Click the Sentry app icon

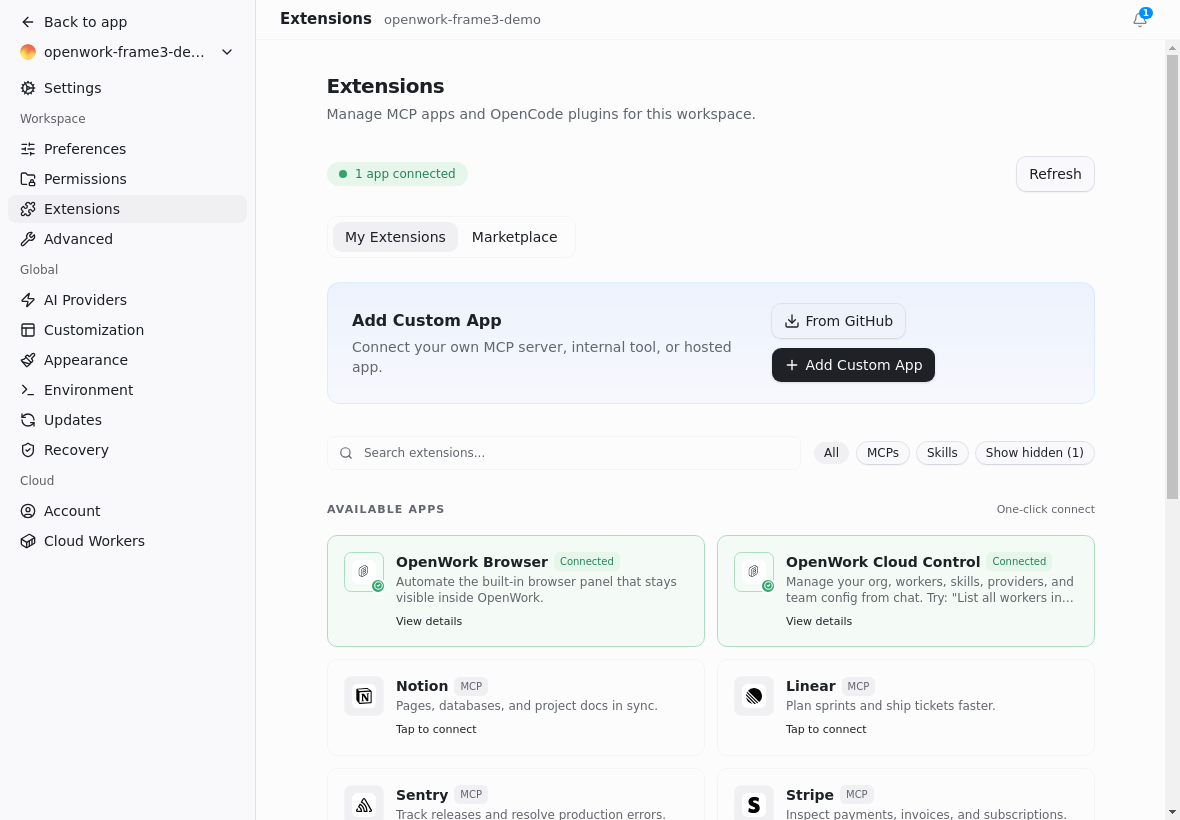click(x=364, y=804)
